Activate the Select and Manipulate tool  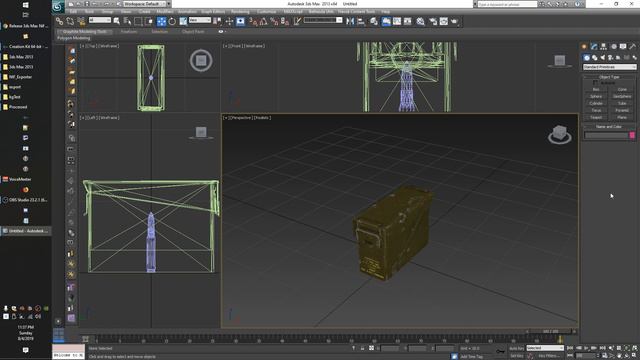tap(229, 21)
